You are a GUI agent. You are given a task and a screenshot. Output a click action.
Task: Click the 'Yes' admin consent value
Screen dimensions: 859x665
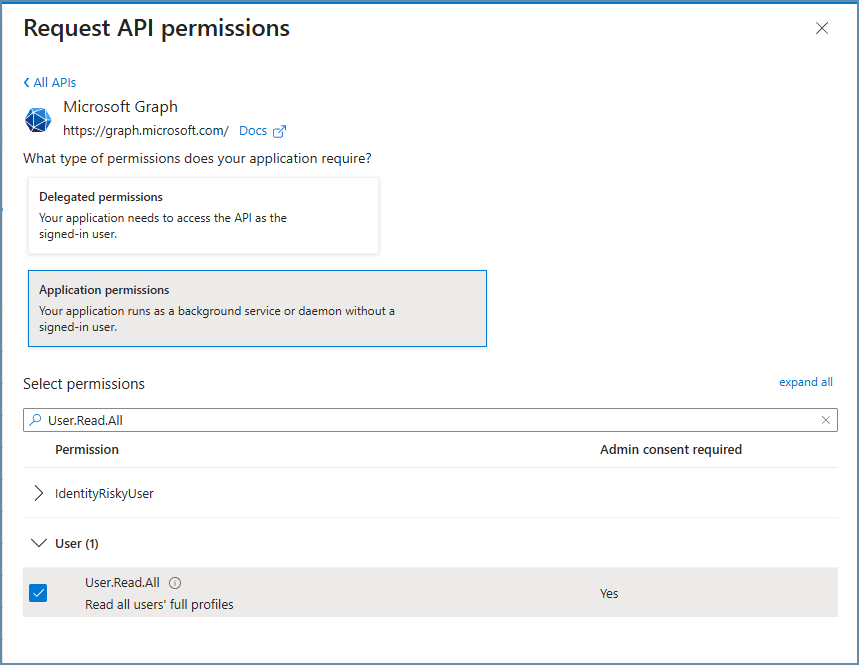(609, 594)
